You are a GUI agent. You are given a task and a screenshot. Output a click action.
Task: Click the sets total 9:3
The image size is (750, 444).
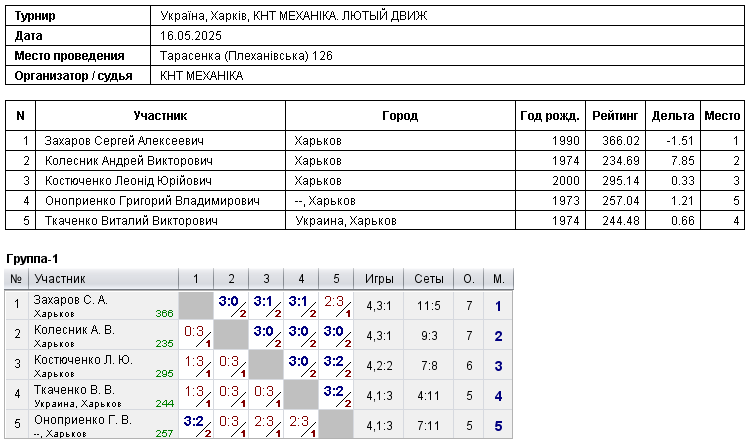coord(429,336)
